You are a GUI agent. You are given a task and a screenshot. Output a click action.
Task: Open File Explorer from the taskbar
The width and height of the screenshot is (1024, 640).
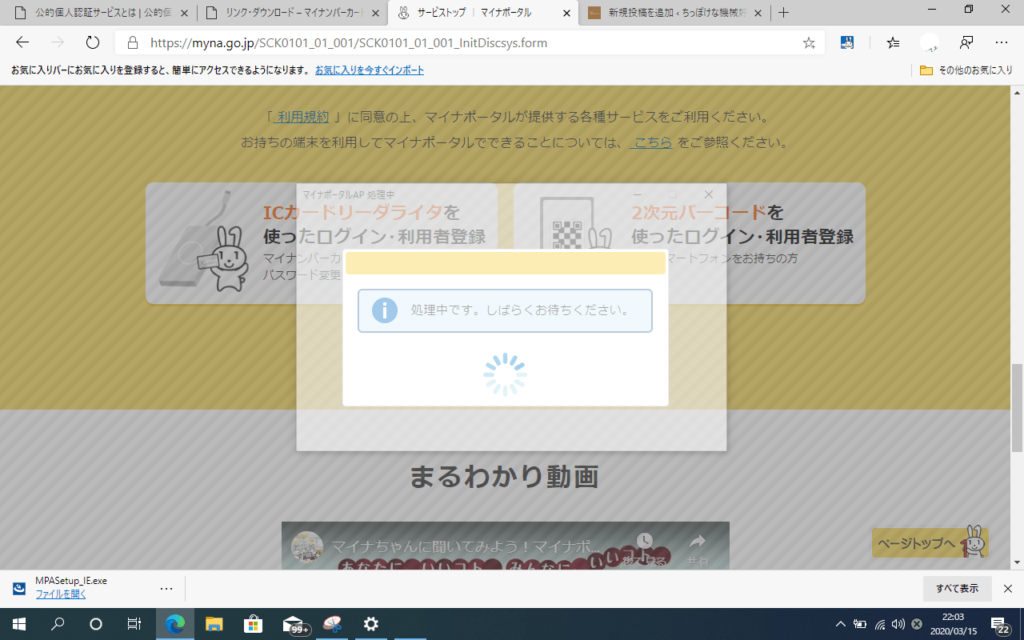[x=214, y=624]
